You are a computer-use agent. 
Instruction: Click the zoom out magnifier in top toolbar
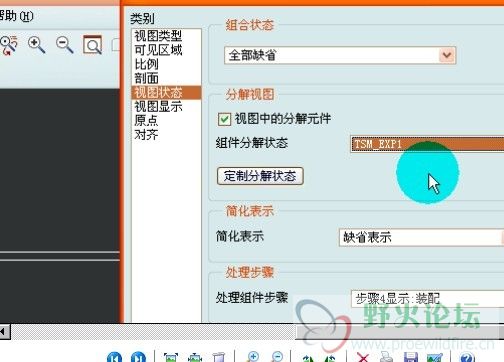pyautogui.click(x=64, y=45)
